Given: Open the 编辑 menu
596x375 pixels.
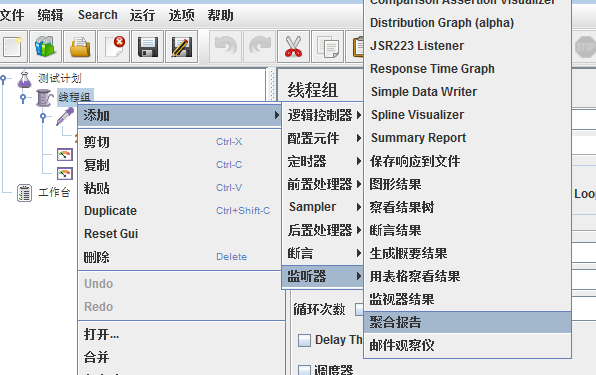Looking at the screenshot, I should [x=50, y=15].
